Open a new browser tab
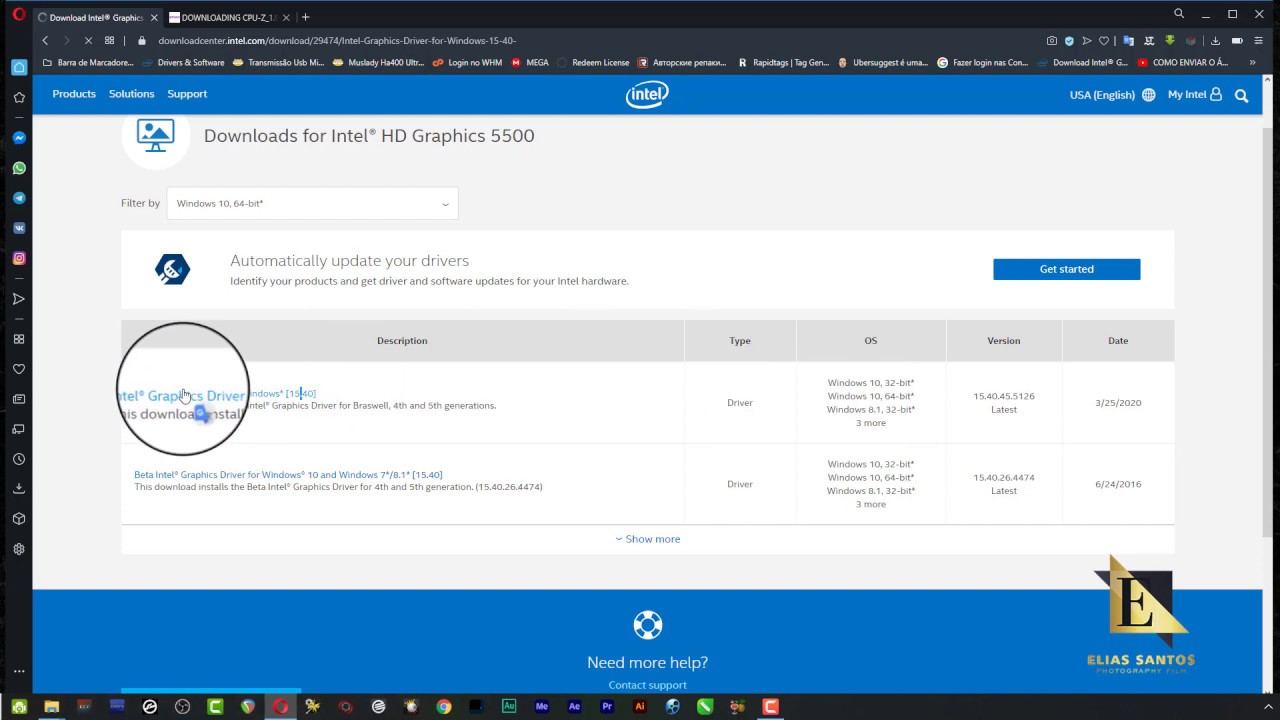The height and width of the screenshot is (720, 1280). coord(305,17)
